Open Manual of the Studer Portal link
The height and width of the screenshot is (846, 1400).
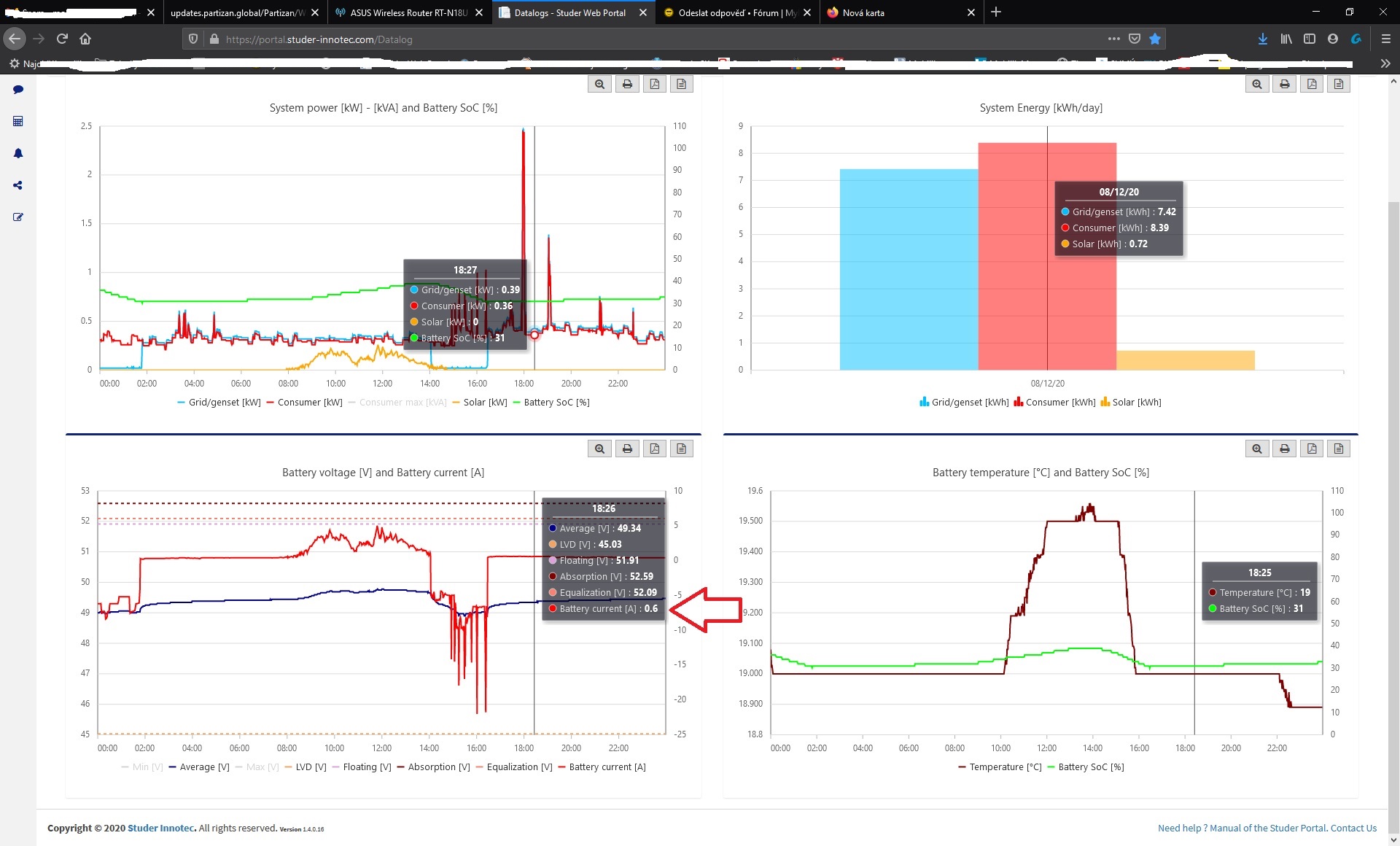point(1268,828)
